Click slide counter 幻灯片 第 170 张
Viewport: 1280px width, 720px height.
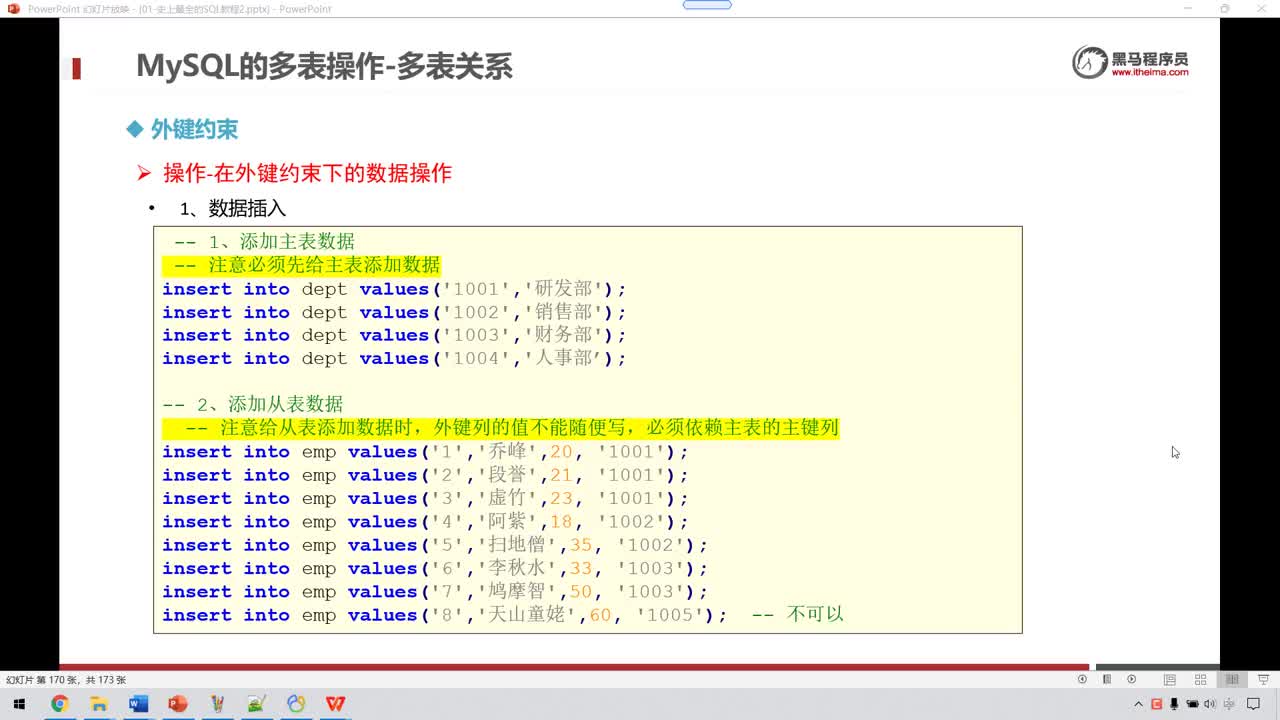66,680
